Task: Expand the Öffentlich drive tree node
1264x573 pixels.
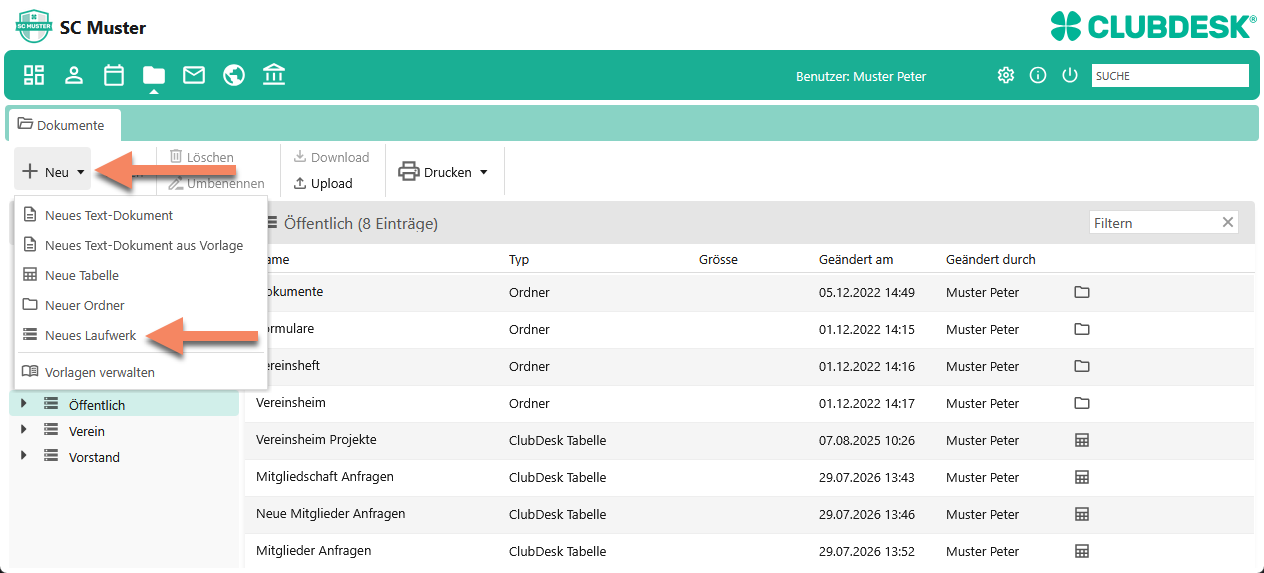Action: (24, 403)
